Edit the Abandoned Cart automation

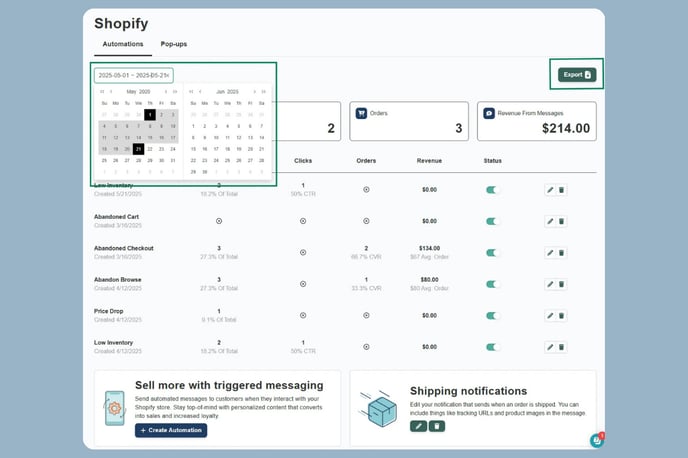click(550, 222)
